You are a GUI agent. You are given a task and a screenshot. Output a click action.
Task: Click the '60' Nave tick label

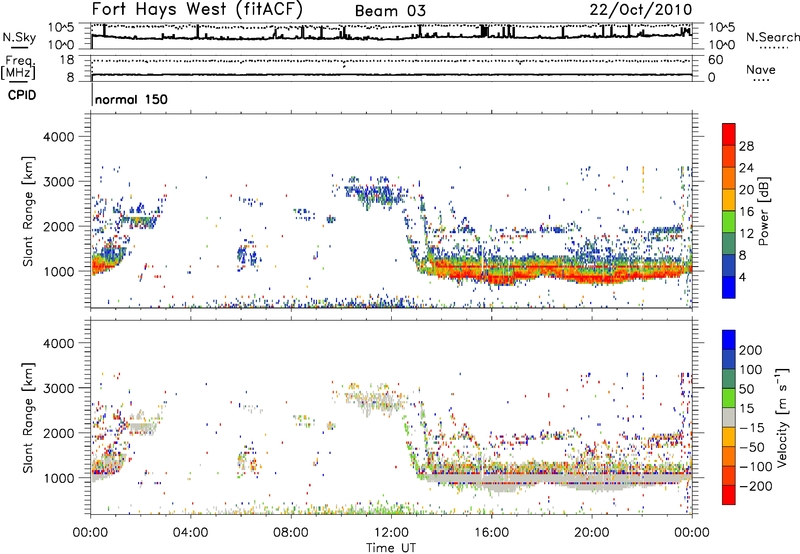click(x=715, y=60)
